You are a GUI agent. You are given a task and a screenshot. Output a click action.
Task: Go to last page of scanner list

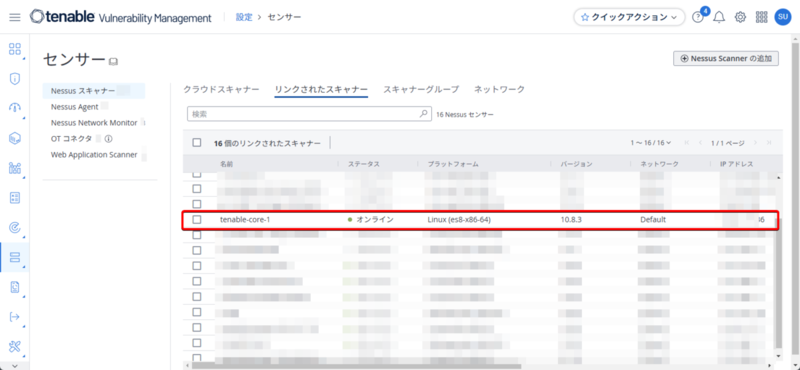point(768,143)
